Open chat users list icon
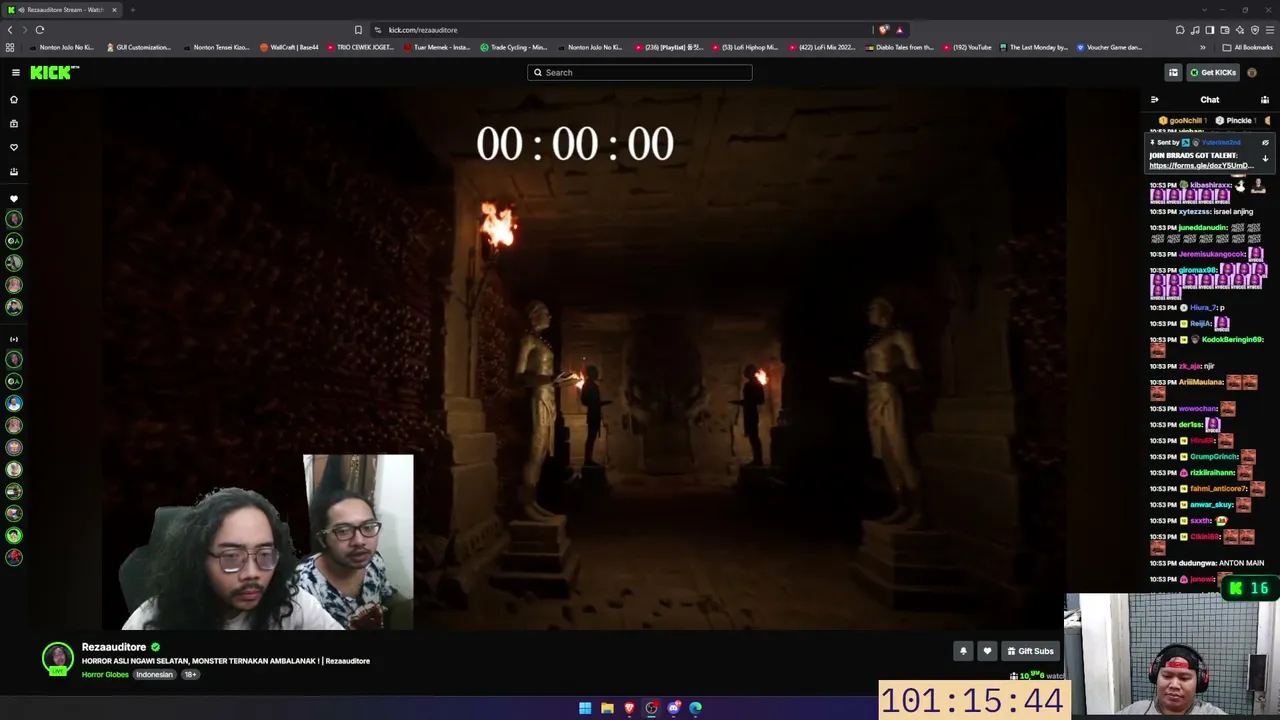Image resolution: width=1280 pixels, height=720 pixels. coord(1265,100)
